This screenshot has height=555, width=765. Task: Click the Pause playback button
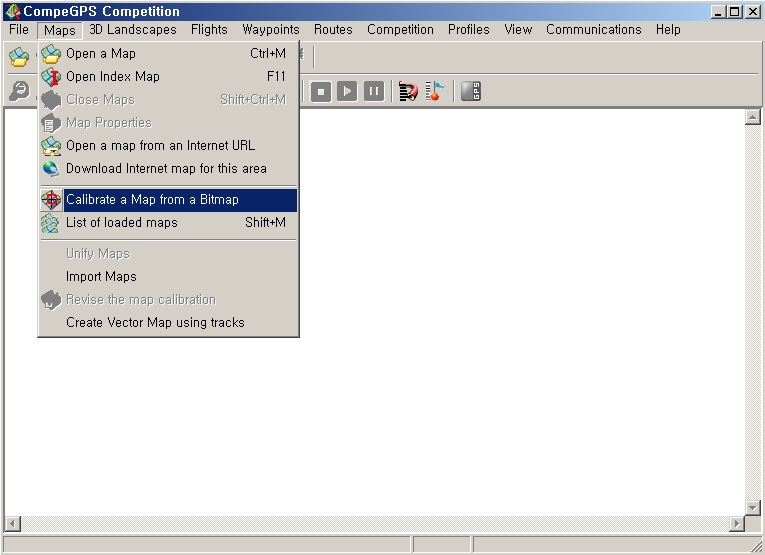374,91
